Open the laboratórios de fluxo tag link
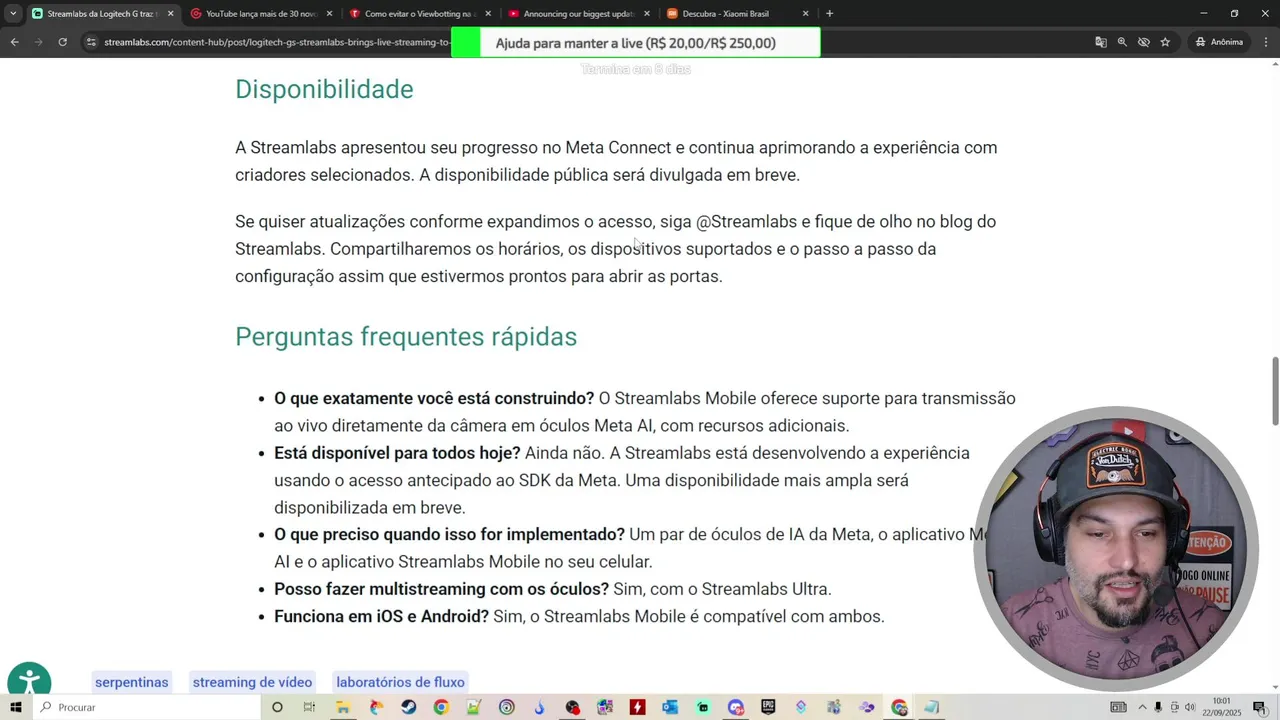The height and width of the screenshot is (720, 1280). [x=400, y=682]
